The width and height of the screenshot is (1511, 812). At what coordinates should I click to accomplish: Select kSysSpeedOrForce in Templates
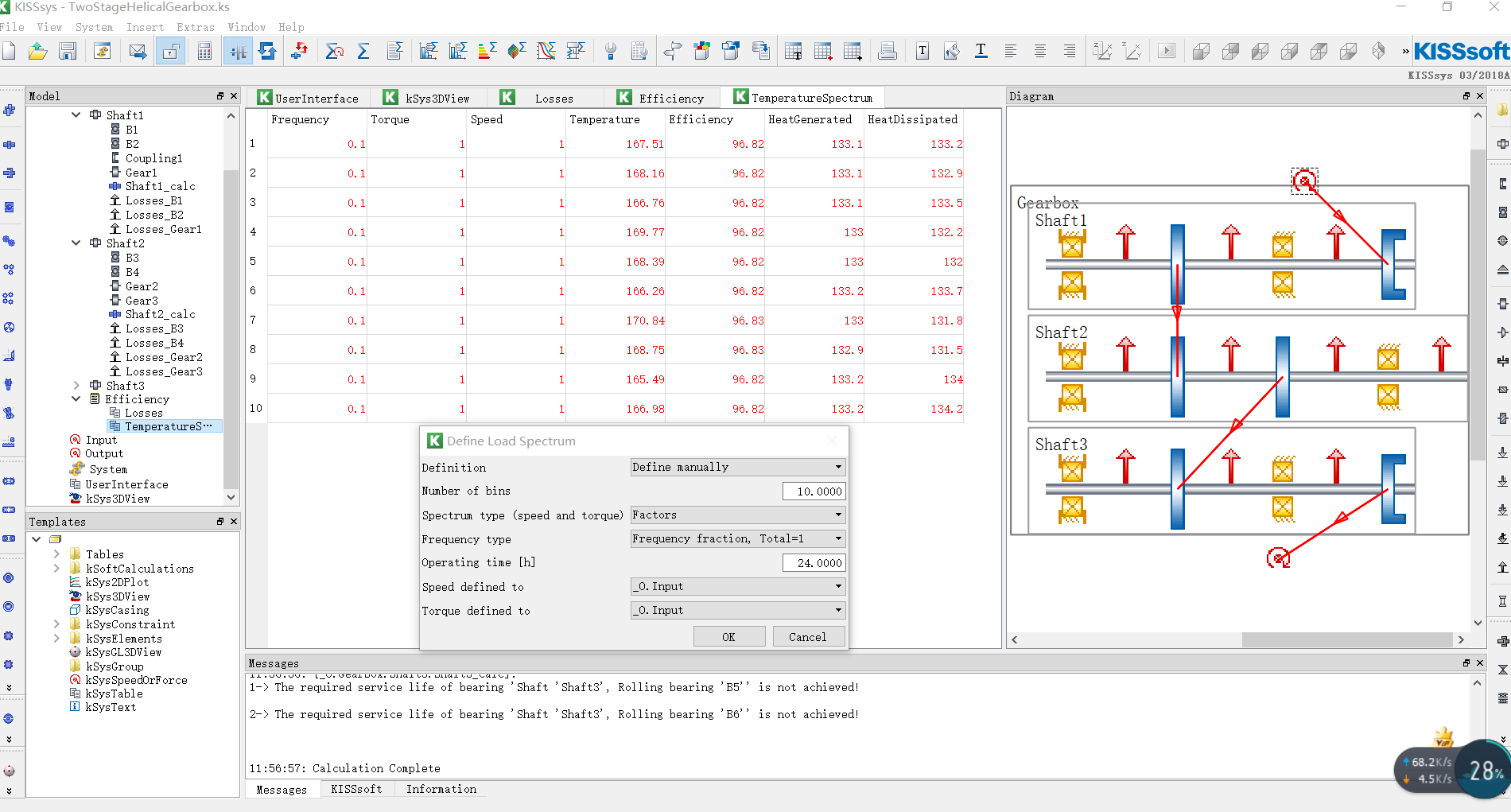(136, 680)
